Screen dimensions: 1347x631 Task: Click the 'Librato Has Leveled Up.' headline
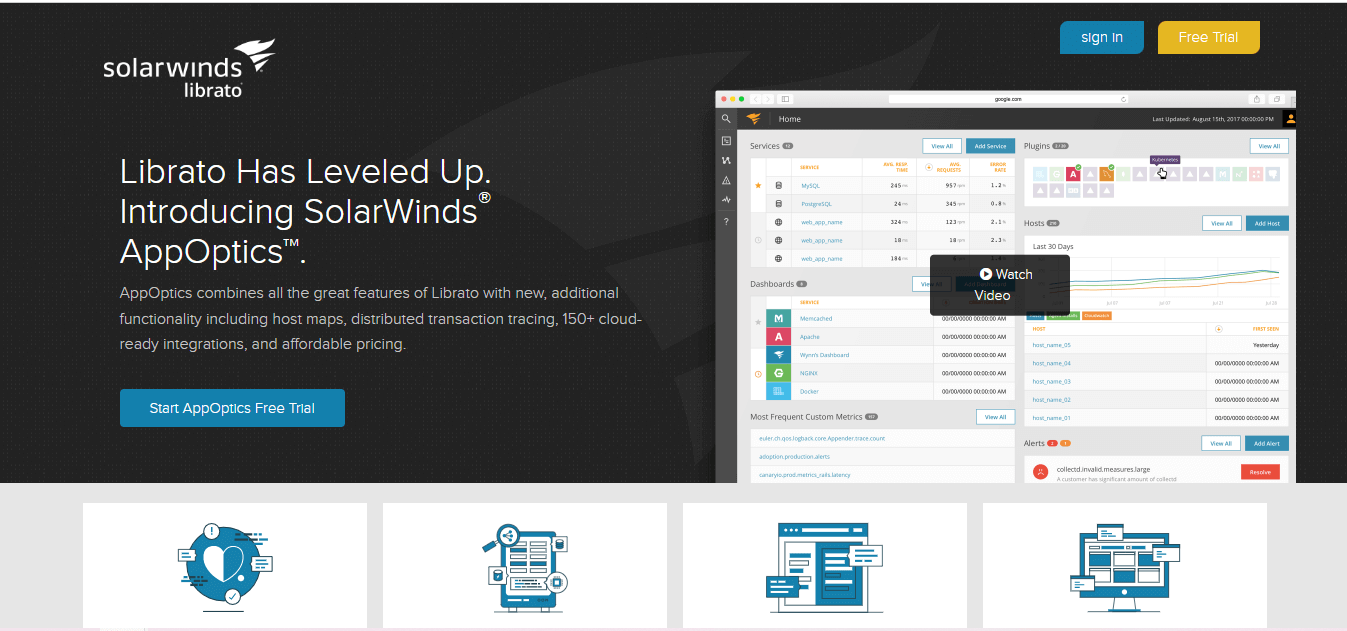coord(306,172)
